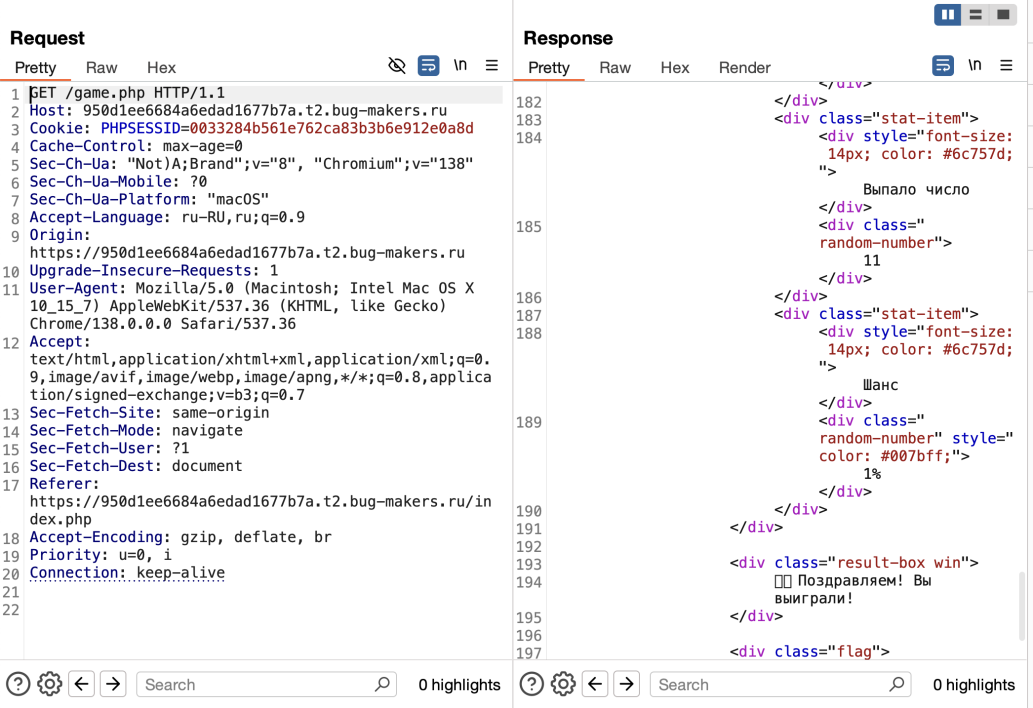Click the Response panel vertical scrollbar
The image size is (1033, 708).
point(1022,606)
